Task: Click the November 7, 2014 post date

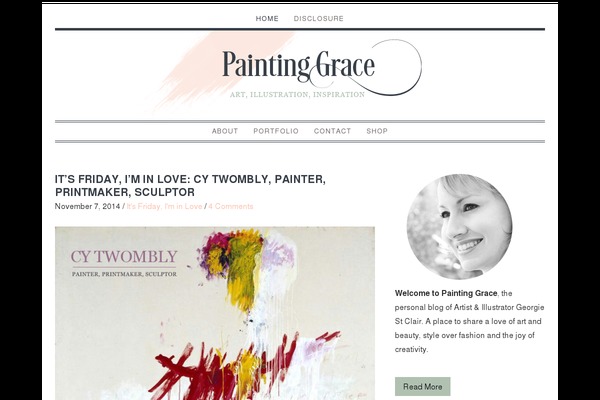Action: coord(87,206)
